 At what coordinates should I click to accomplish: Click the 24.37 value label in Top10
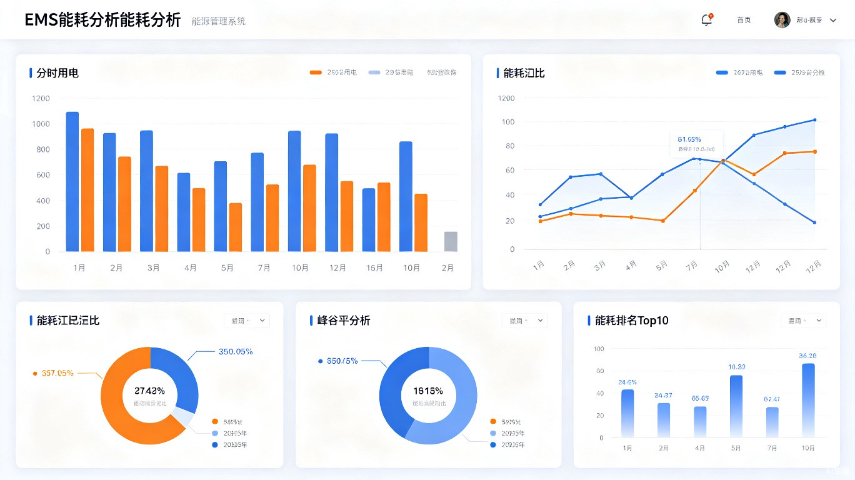pyautogui.click(x=664, y=395)
